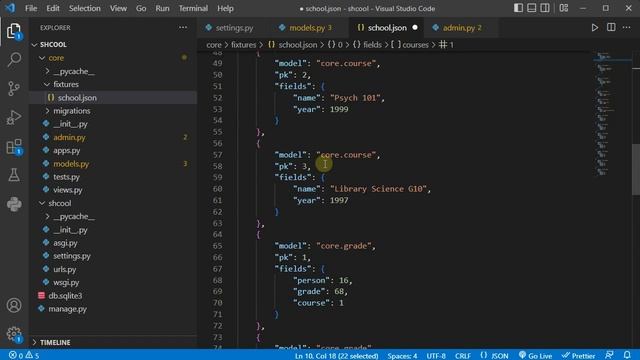This screenshot has width=640, height=360.
Task: Change CRLF end of line sequence
Action: tap(462, 356)
